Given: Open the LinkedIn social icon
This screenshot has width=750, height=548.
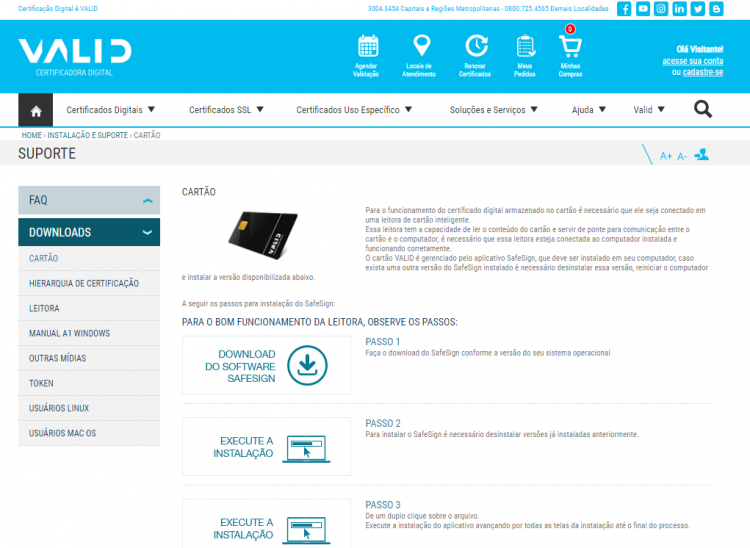Looking at the screenshot, I should 679,9.
